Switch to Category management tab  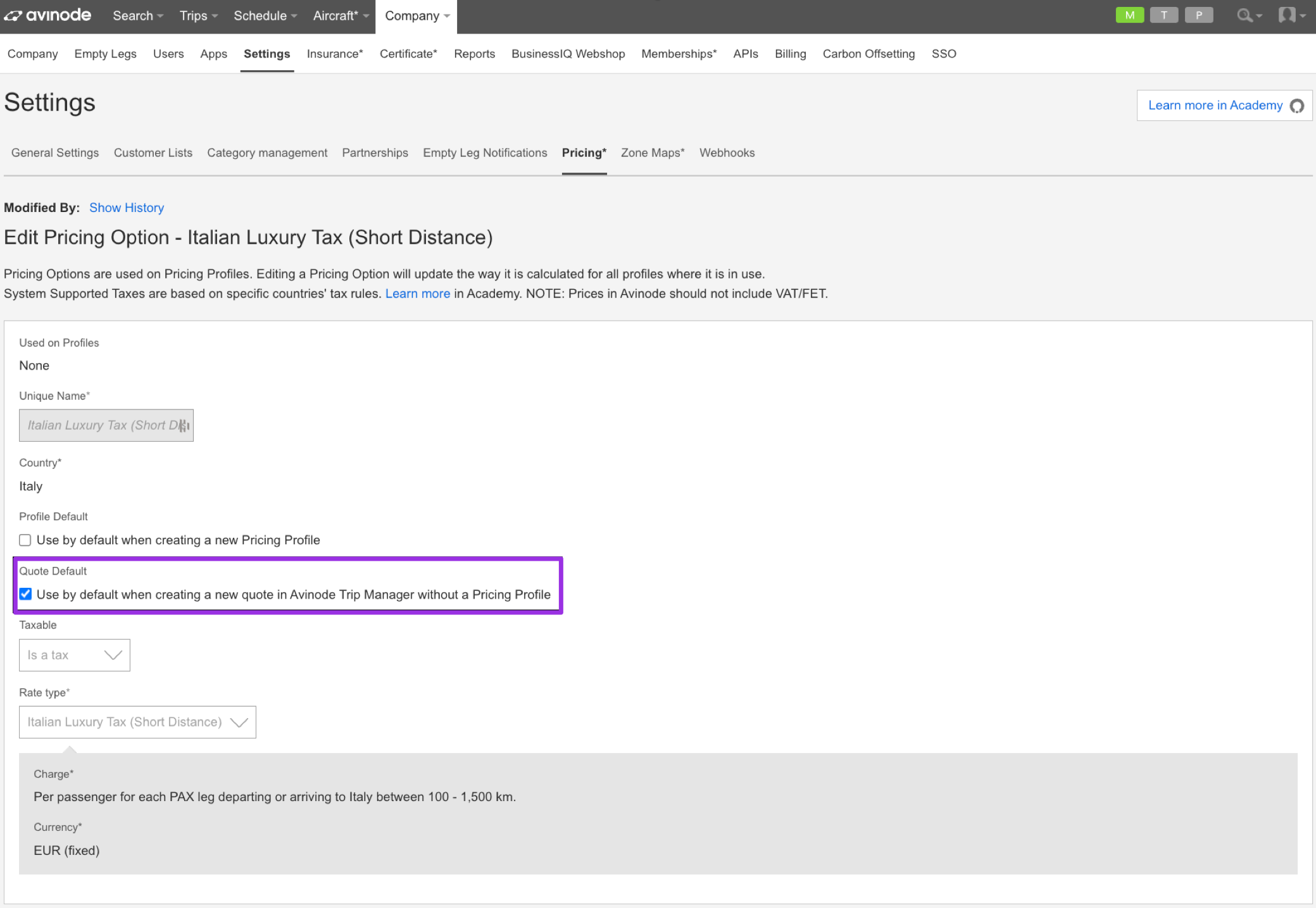click(x=267, y=152)
